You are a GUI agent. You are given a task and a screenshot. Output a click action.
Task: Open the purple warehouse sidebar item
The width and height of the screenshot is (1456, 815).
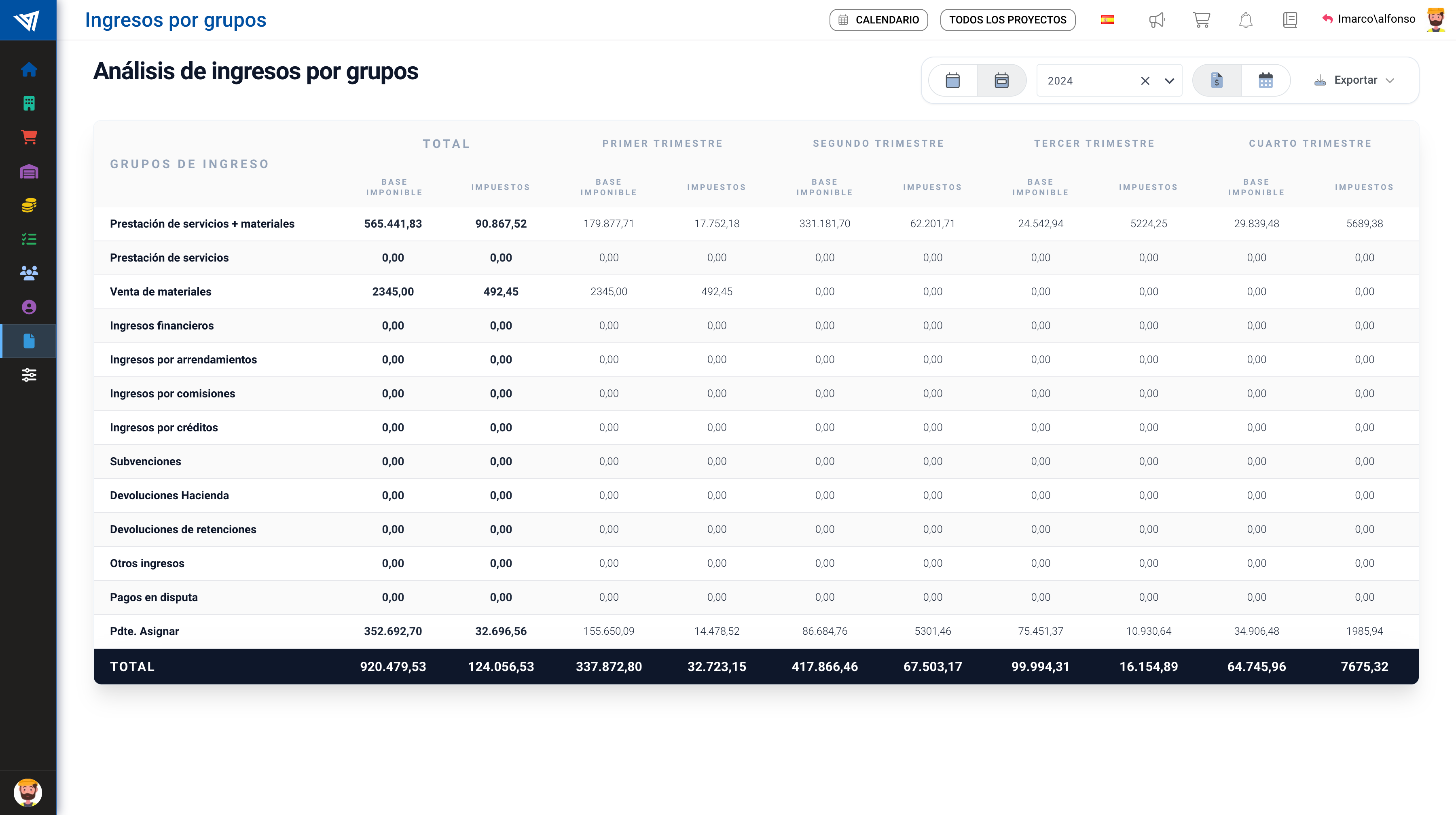[x=29, y=171]
